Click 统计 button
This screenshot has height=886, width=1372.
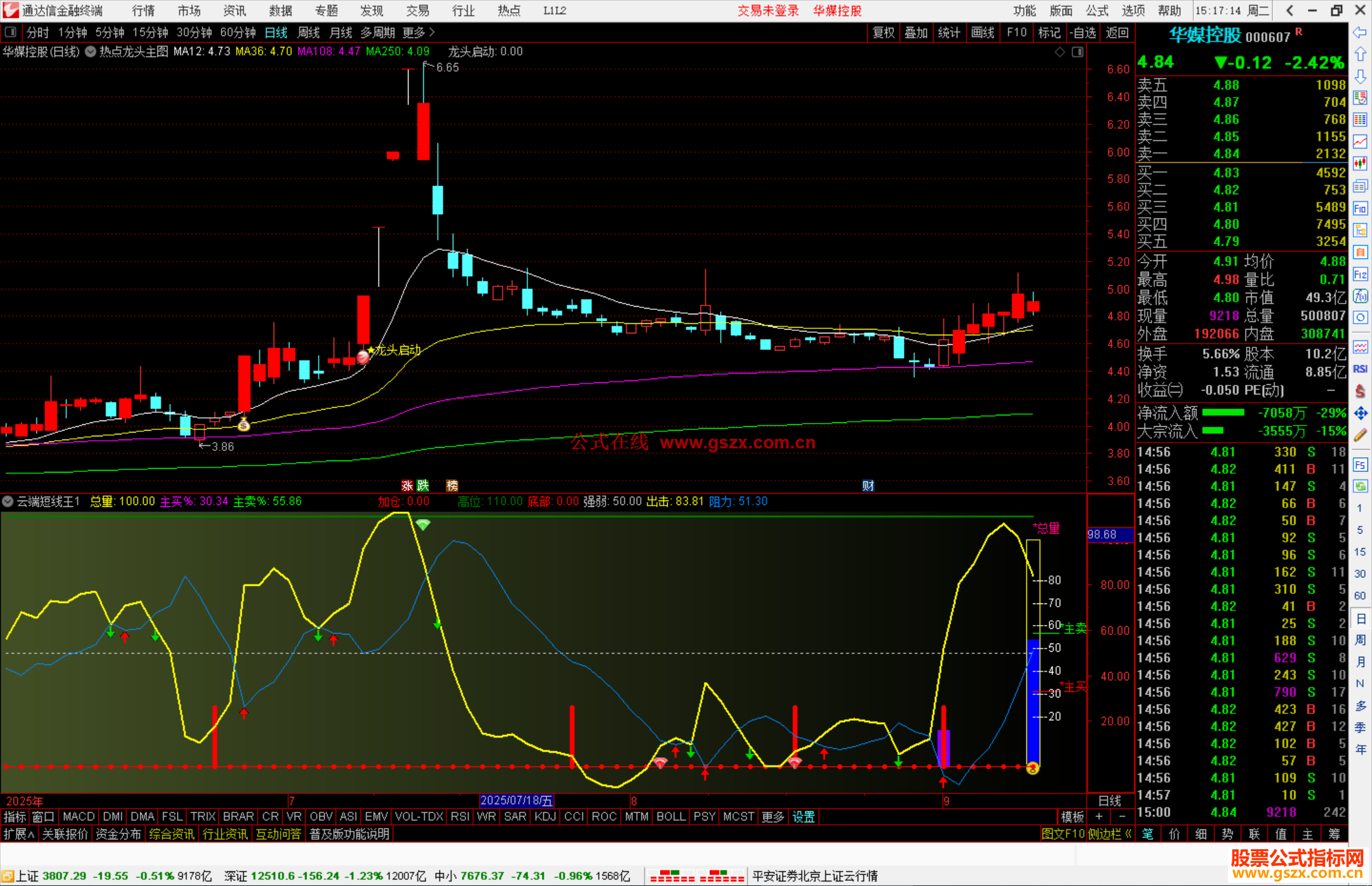(949, 32)
